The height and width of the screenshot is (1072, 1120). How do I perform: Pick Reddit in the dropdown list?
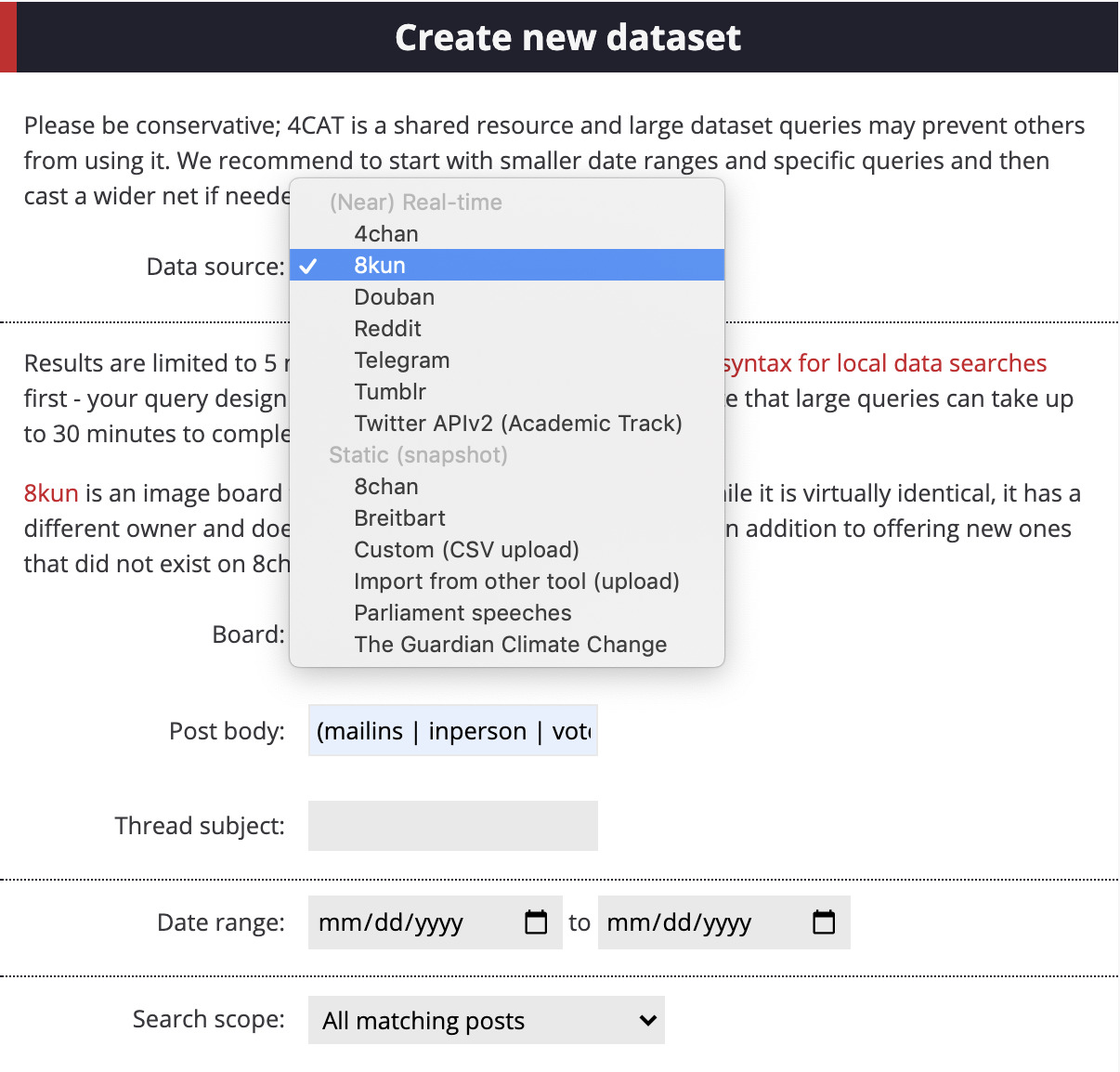coord(507,329)
